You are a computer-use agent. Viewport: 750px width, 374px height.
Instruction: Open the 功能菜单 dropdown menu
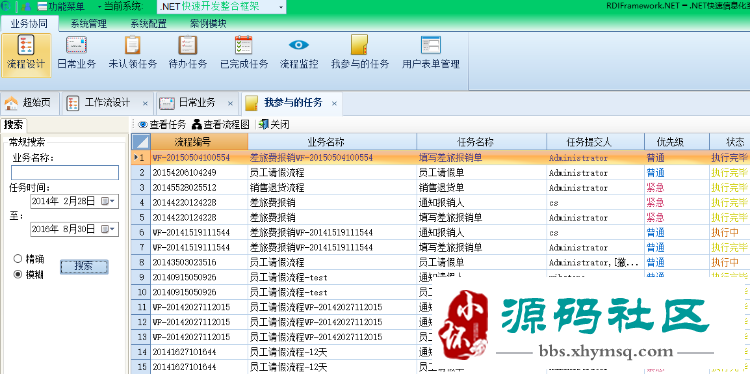(x=60, y=7)
